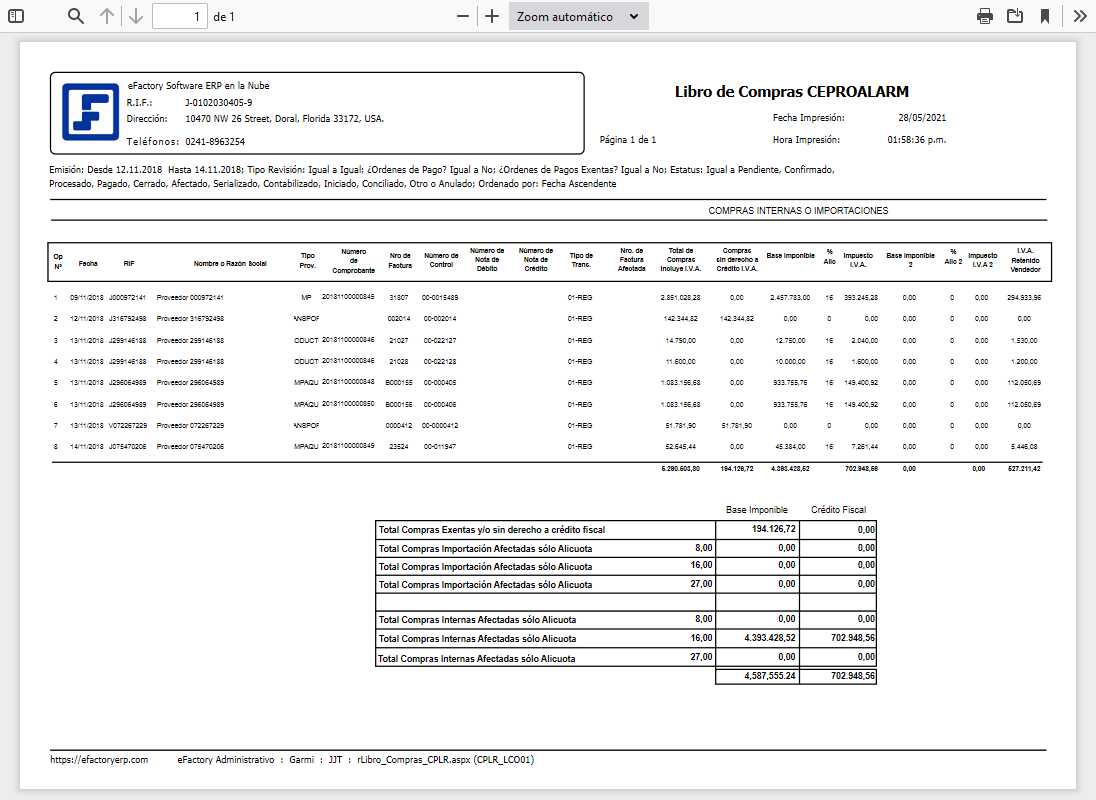Viewport: 1096px width, 800px height.
Task: Expand the tools menu chevrons
Action: (x=1080, y=16)
